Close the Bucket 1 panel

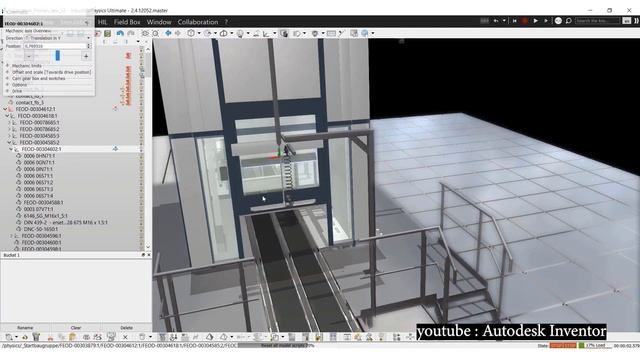pos(149,255)
